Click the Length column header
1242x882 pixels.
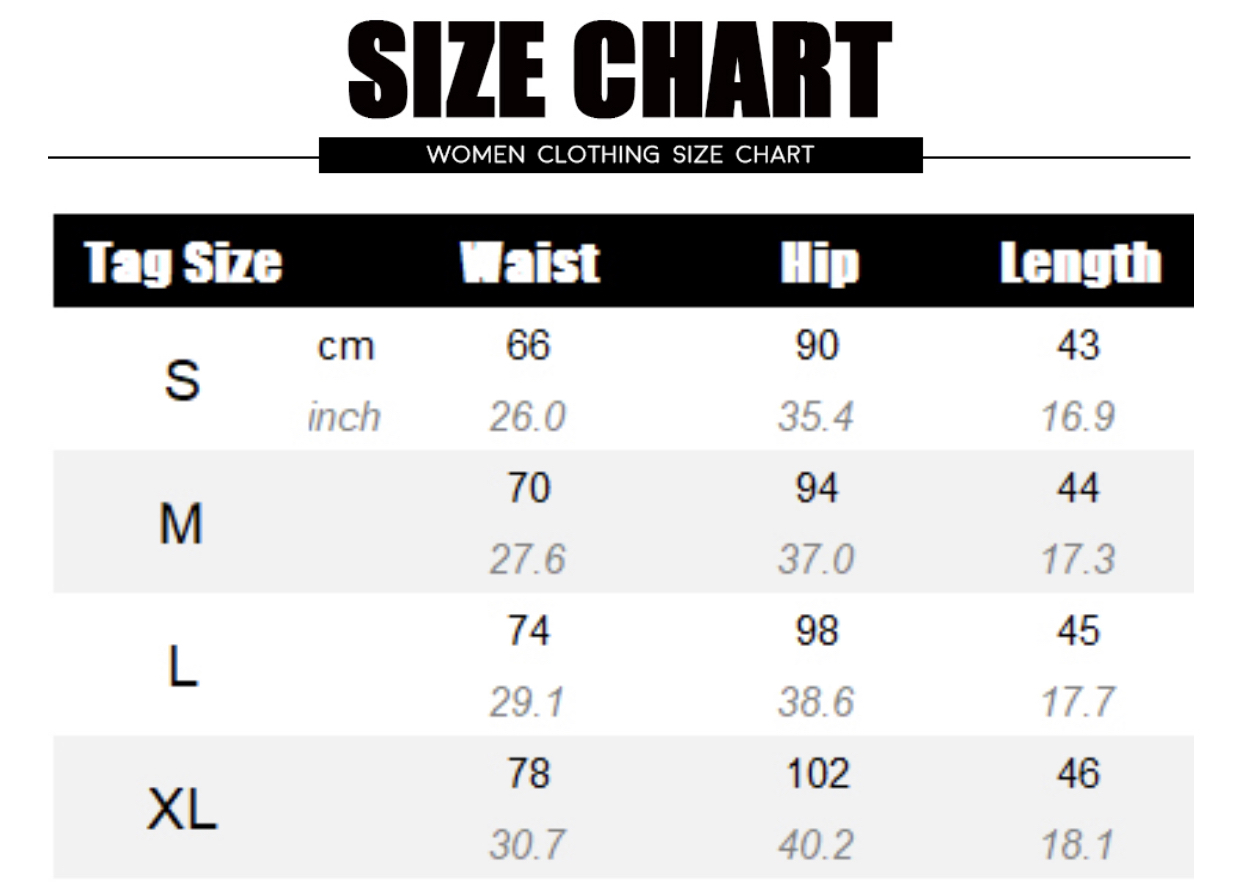[1080, 262]
